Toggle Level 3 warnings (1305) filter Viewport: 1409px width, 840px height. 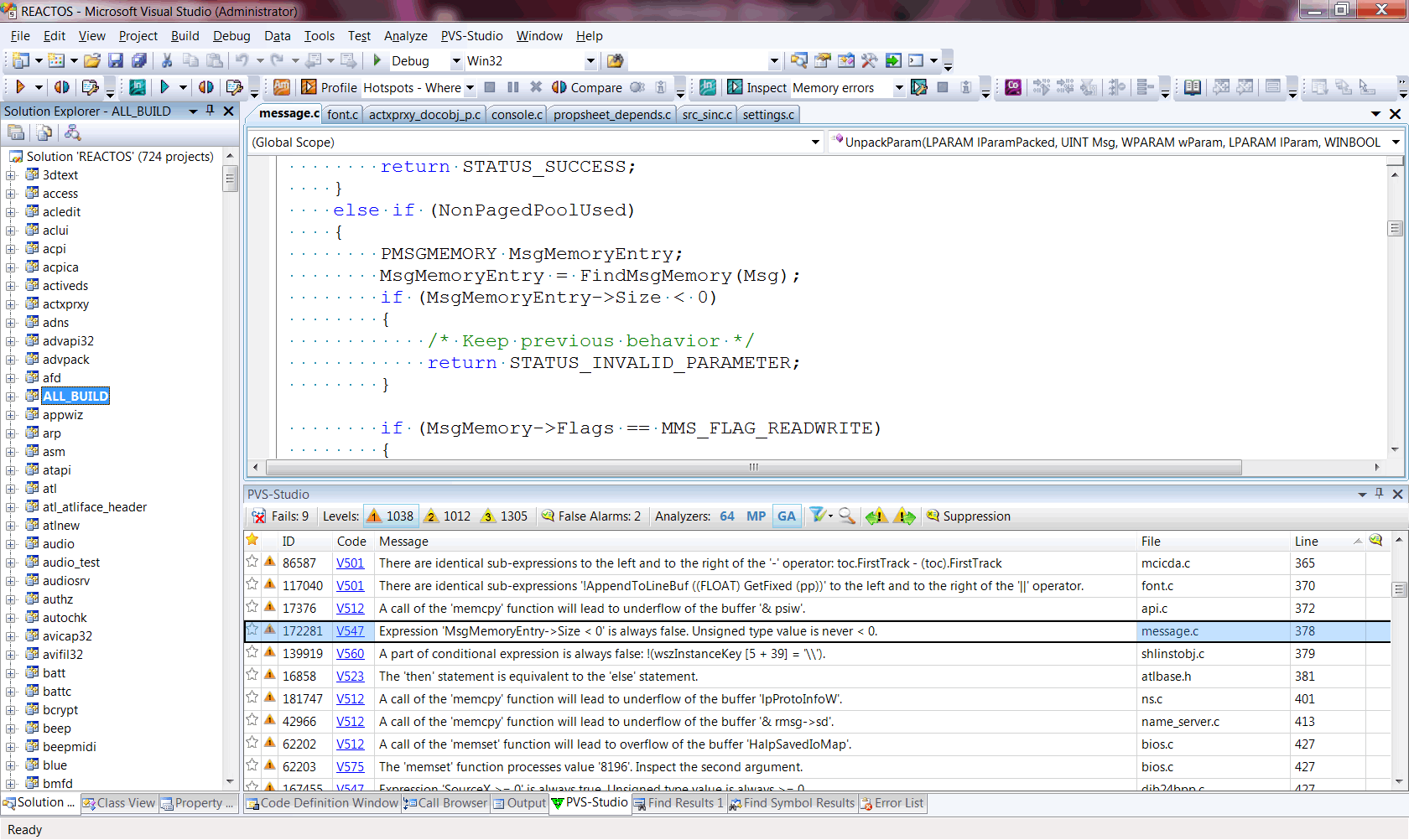(x=505, y=516)
